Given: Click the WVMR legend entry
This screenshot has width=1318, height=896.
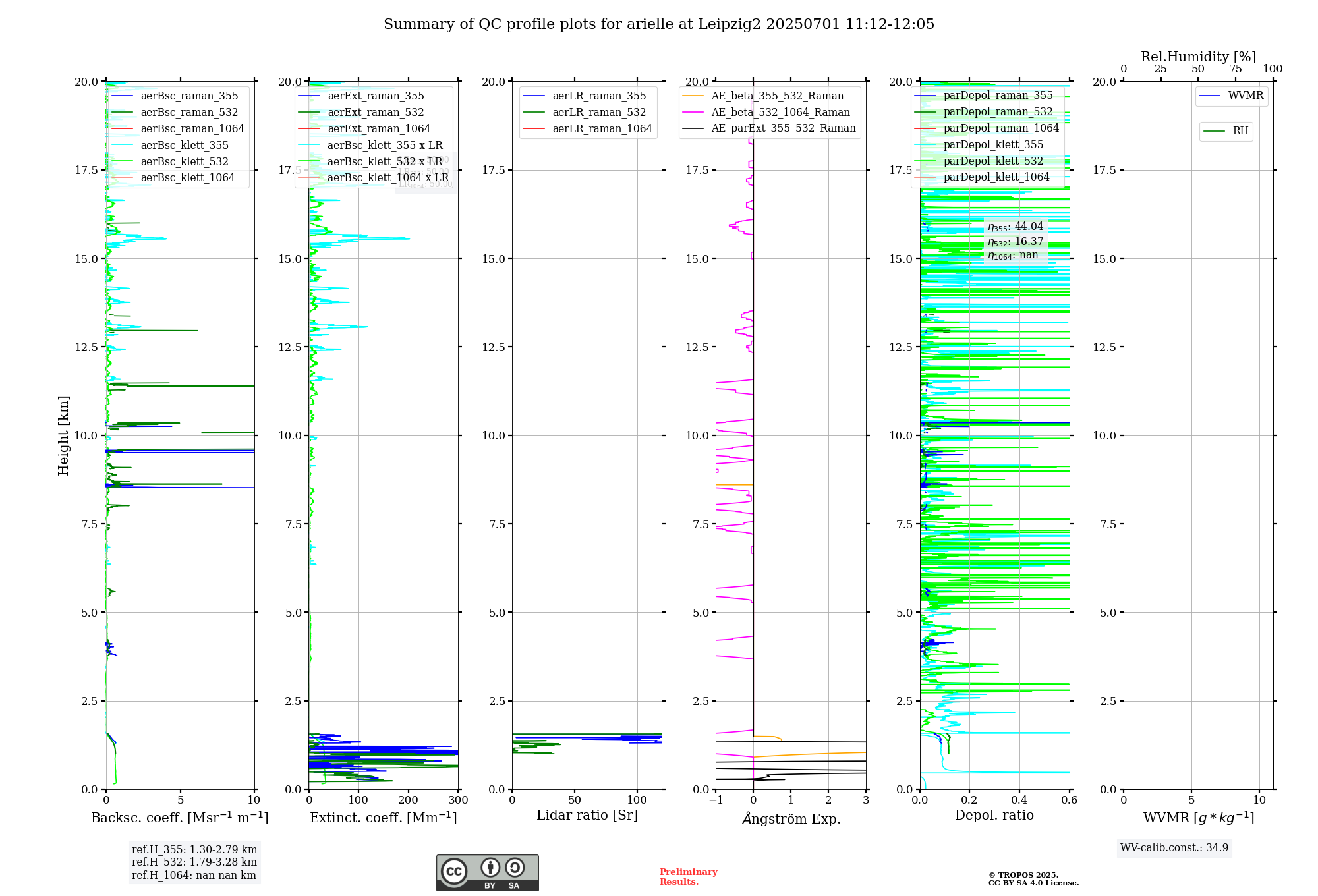Looking at the screenshot, I should coord(1232,96).
